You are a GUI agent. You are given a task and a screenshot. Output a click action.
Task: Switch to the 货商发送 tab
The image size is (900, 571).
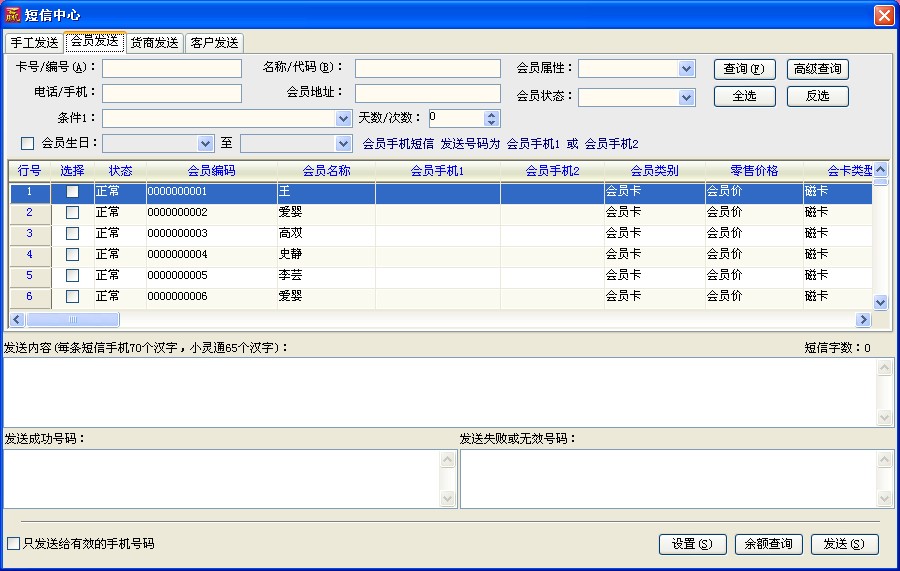pos(154,43)
